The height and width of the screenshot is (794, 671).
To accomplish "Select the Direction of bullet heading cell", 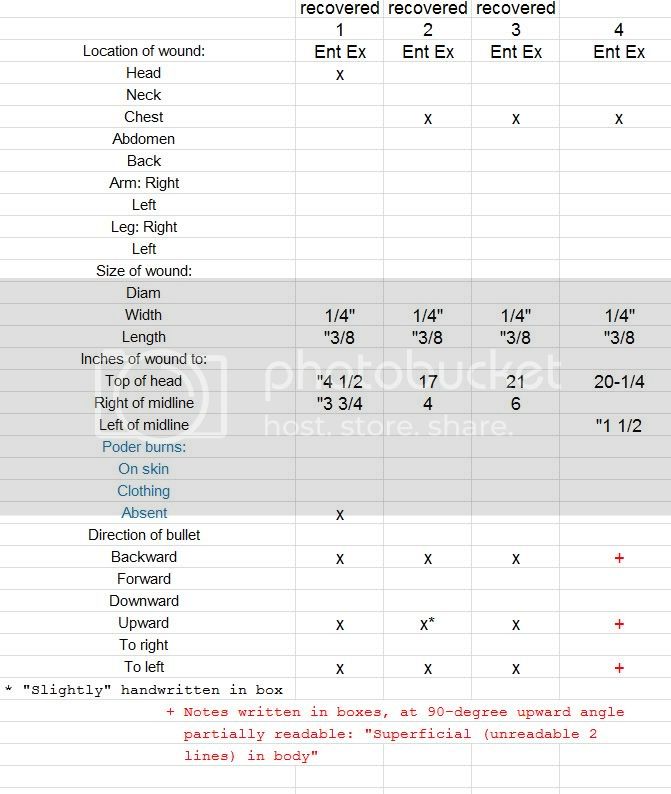I will pyautogui.click(x=144, y=535).
